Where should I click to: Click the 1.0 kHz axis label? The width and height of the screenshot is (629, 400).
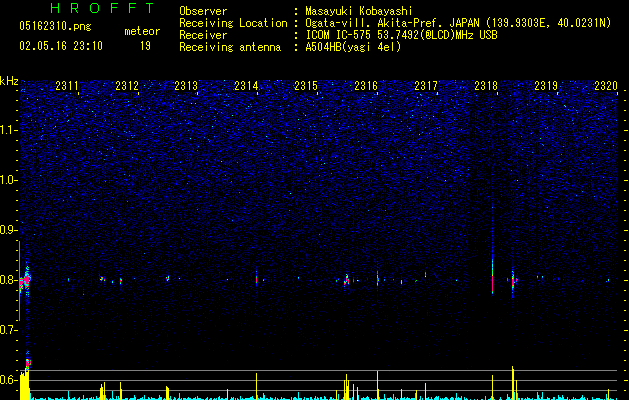coord(9,180)
